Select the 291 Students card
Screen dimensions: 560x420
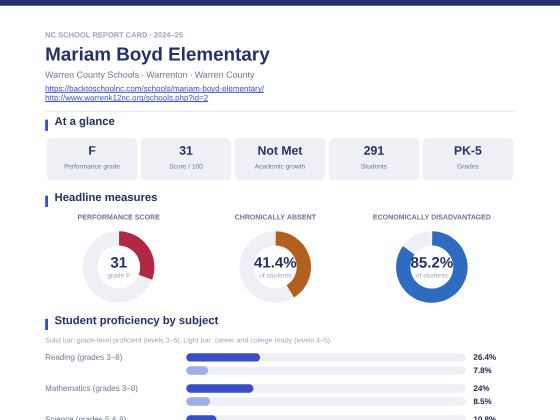coord(374,159)
